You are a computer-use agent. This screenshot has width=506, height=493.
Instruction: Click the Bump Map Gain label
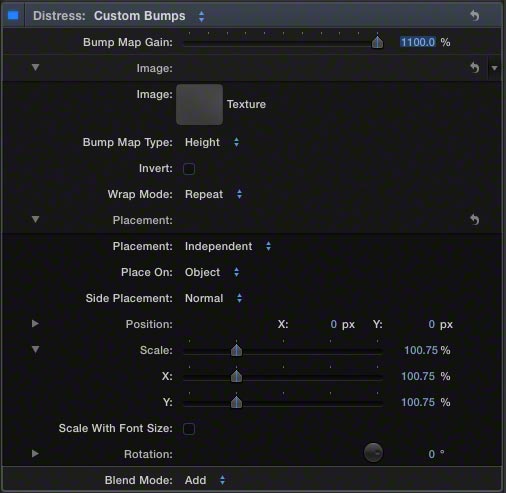click(128, 42)
